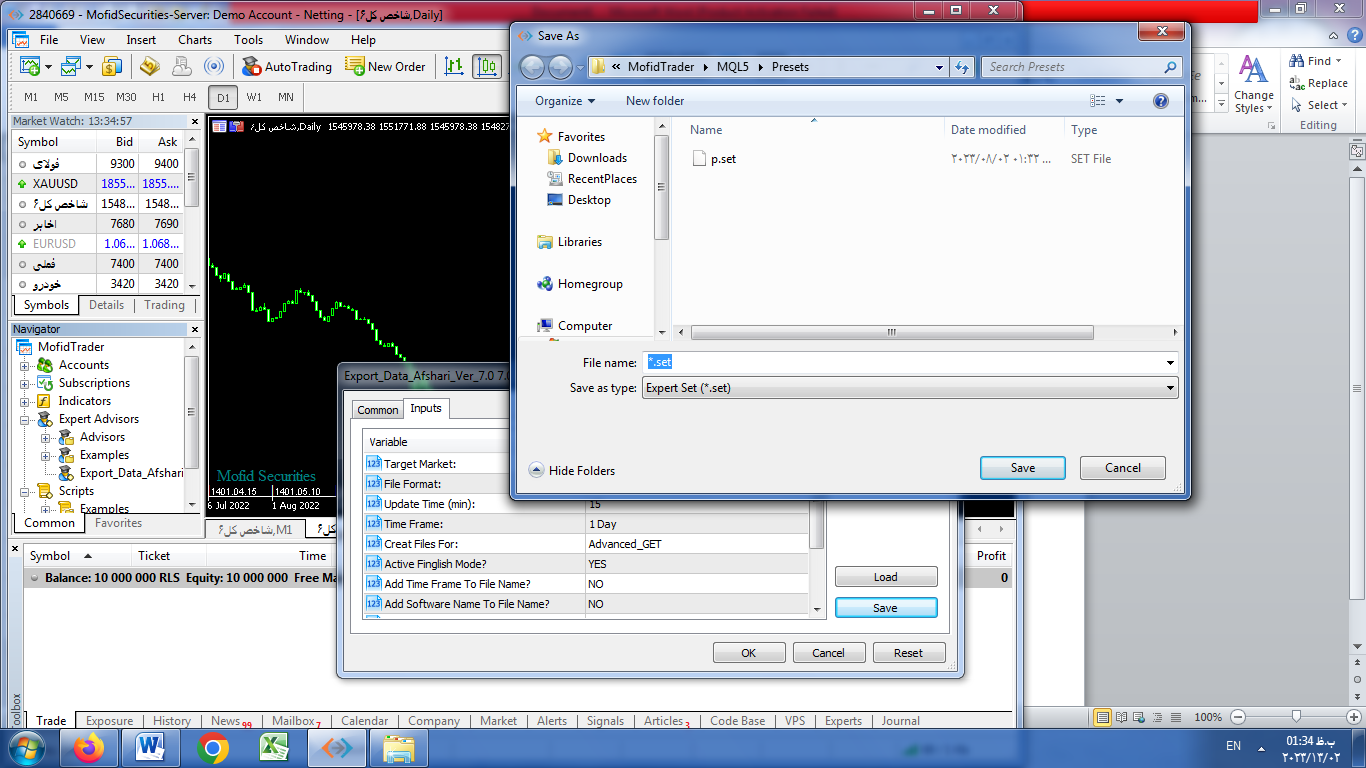Image resolution: width=1366 pixels, height=768 pixels.
Task: Select the M1 timeframe
Action: point(31,97)
